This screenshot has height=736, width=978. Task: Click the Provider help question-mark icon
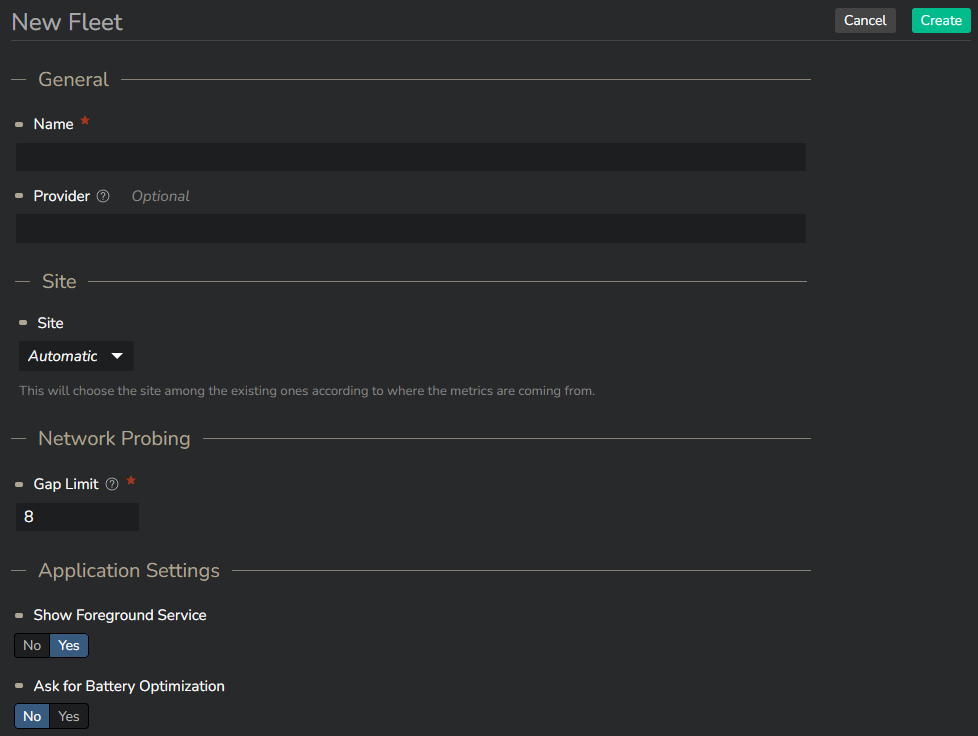click(x=103, y=196)
